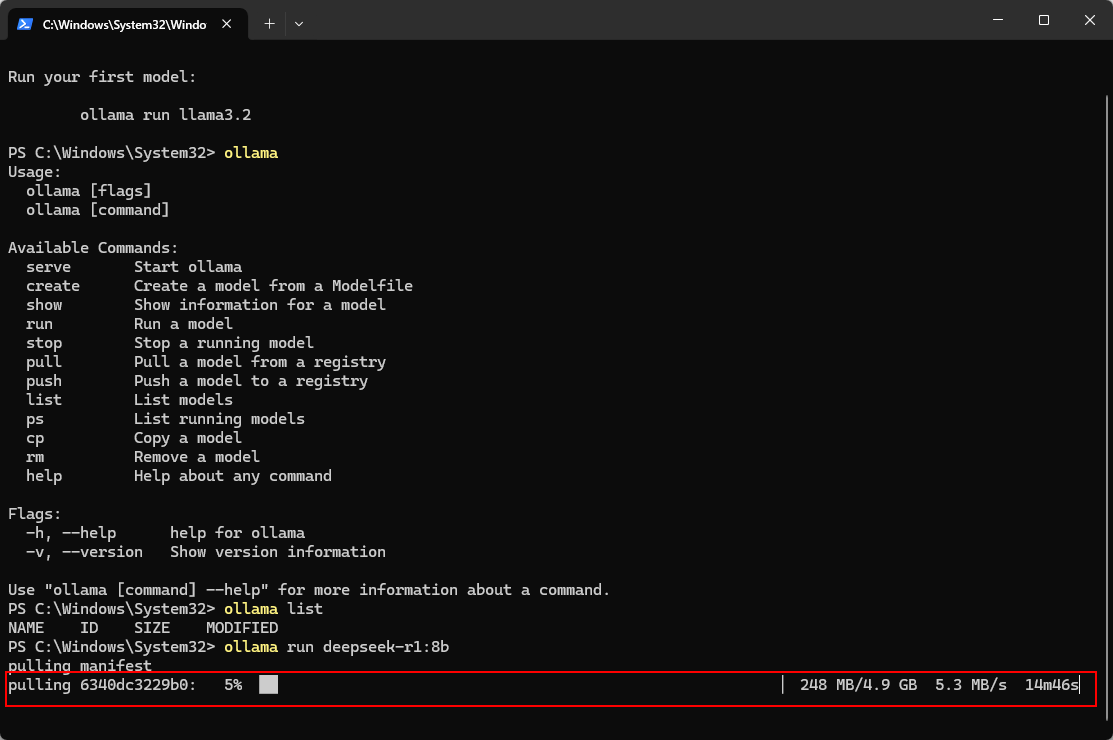1113x740 pixels.
Task: Click the 'Available Commands:' heading
Action: click(x=93, y=248)
